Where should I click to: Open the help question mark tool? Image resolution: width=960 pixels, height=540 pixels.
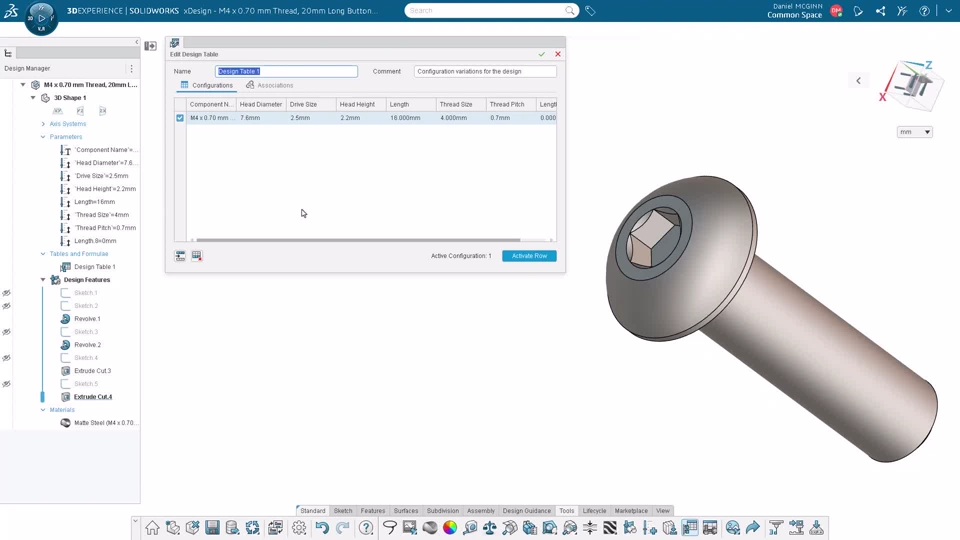(366, 528)
